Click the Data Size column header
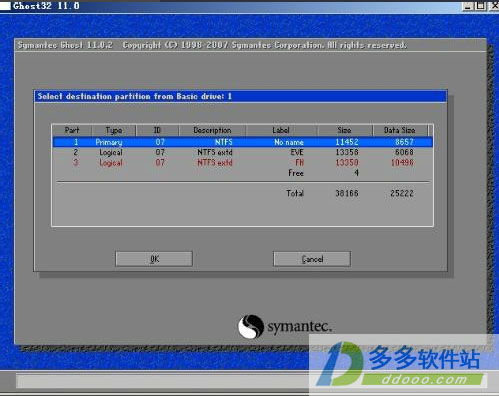 (x=399, y=130)
